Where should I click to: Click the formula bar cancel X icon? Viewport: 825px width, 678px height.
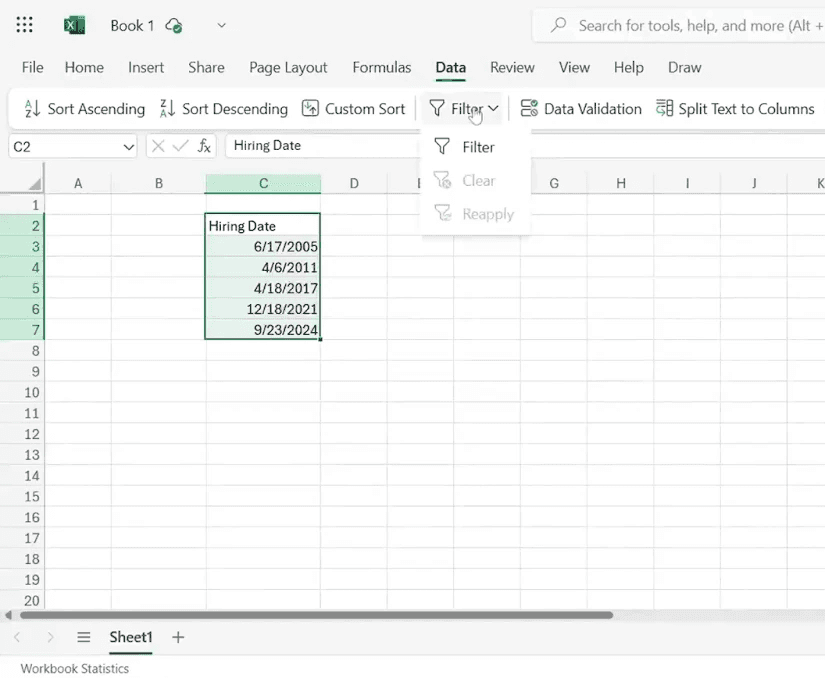[x=158, y=146]
